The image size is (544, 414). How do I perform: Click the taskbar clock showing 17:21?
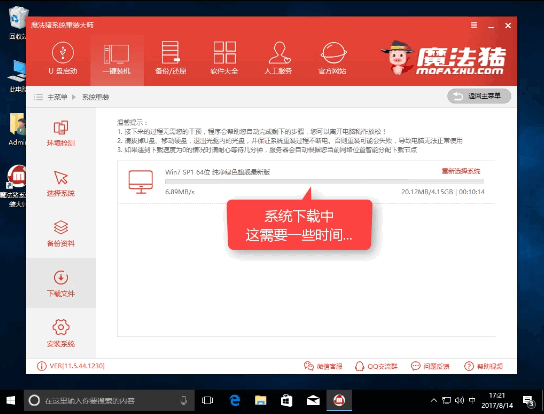(497, 401)
